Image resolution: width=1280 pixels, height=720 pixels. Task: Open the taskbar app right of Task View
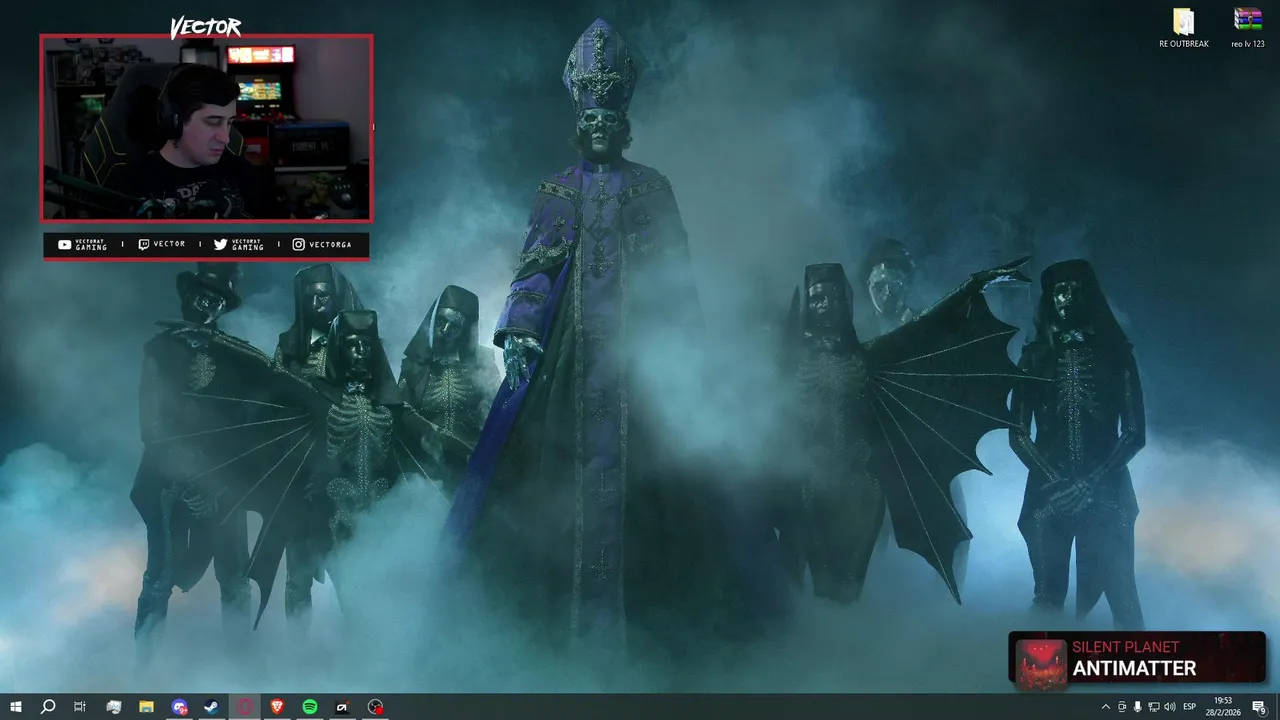[114, 707]
